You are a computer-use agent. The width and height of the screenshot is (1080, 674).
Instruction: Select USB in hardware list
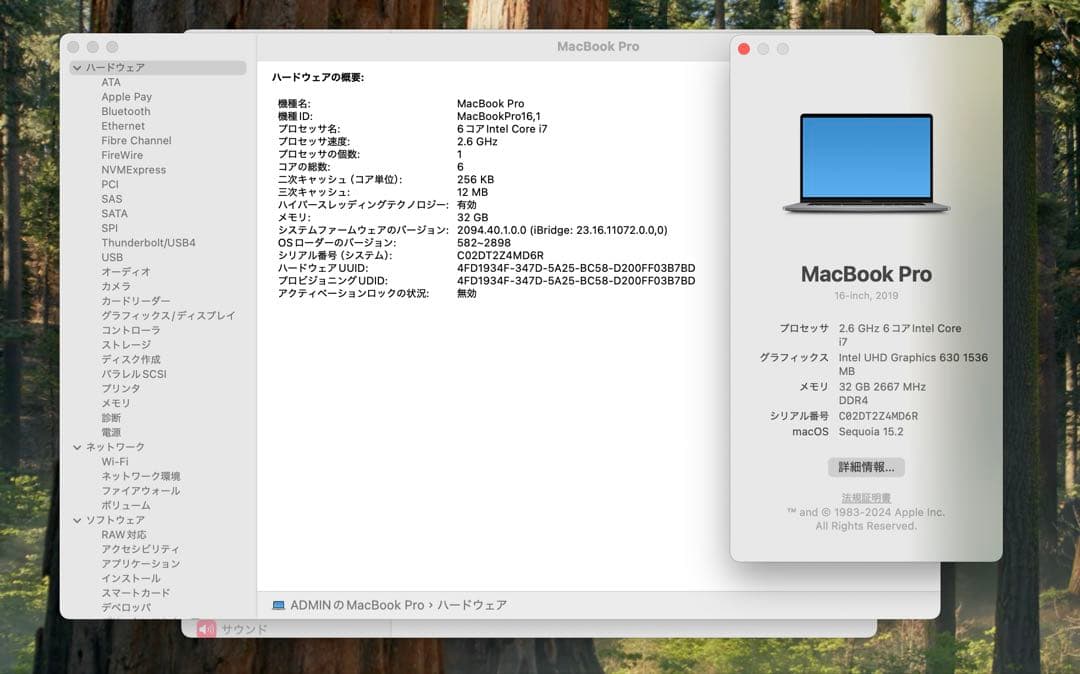coord(112,257)
